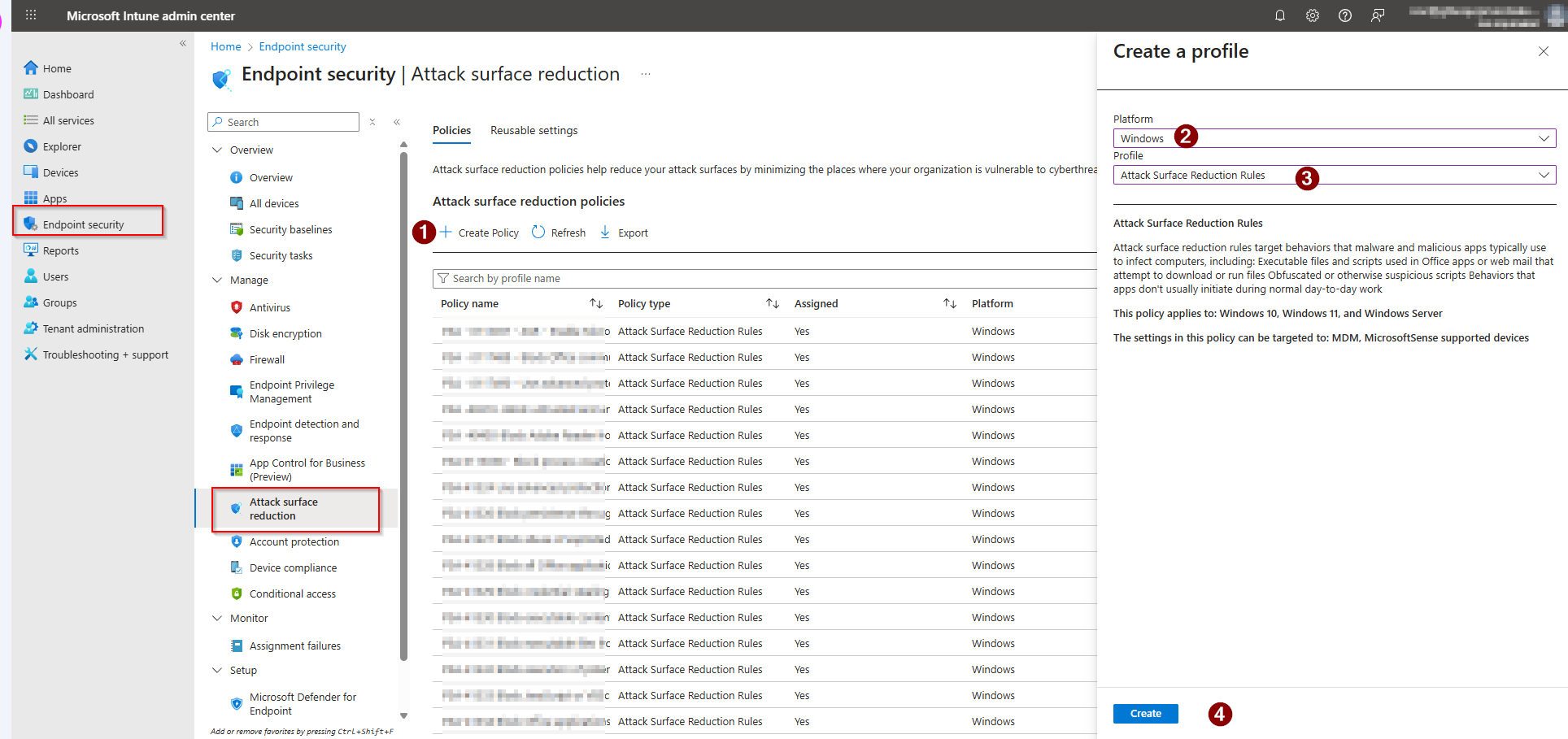The height and width of the screenshot is (739, 1568).
Task: Click the Dashboard icon in left navigation
Action: point(31,94)
